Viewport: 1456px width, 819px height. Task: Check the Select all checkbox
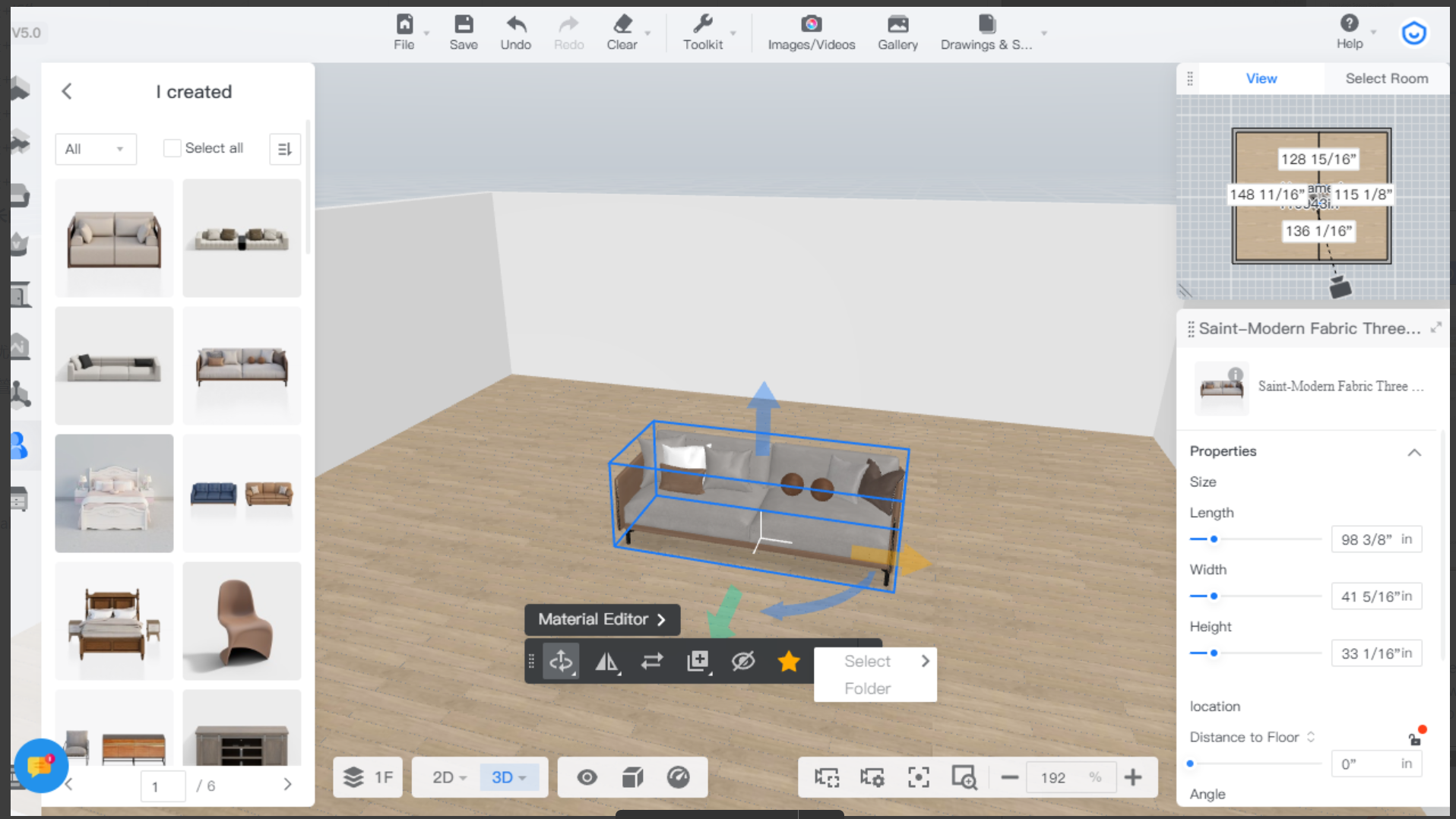[x=173, y=148]
